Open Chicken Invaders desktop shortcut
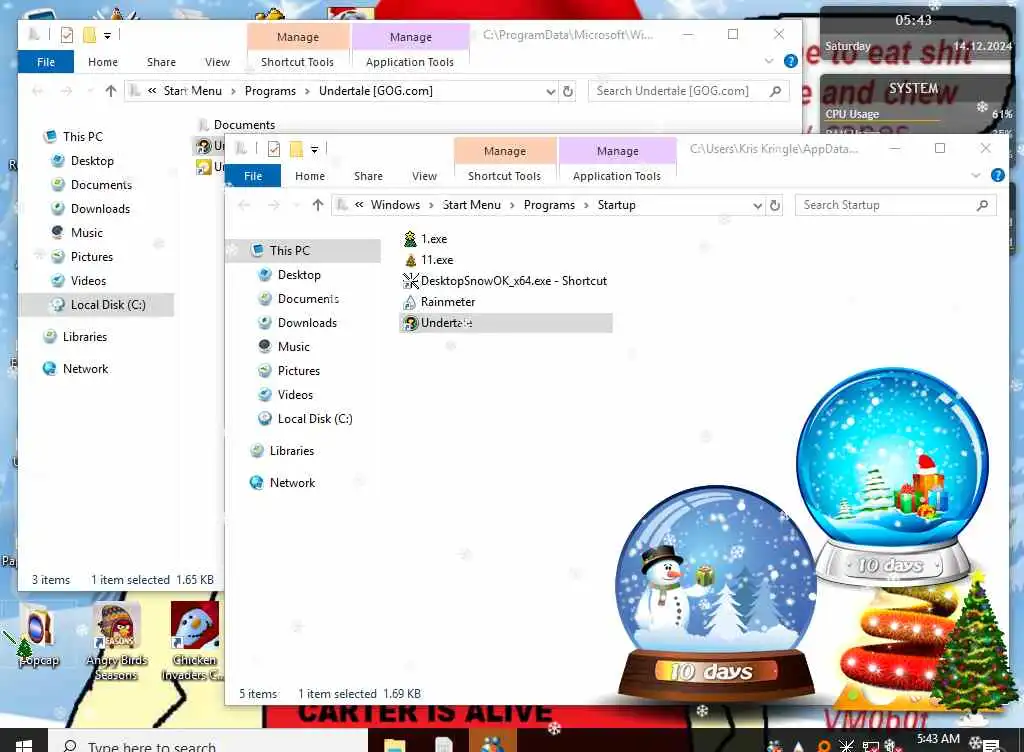This screenshot has height=752, width=1024. pyautogui.click(x=194, y=643)
